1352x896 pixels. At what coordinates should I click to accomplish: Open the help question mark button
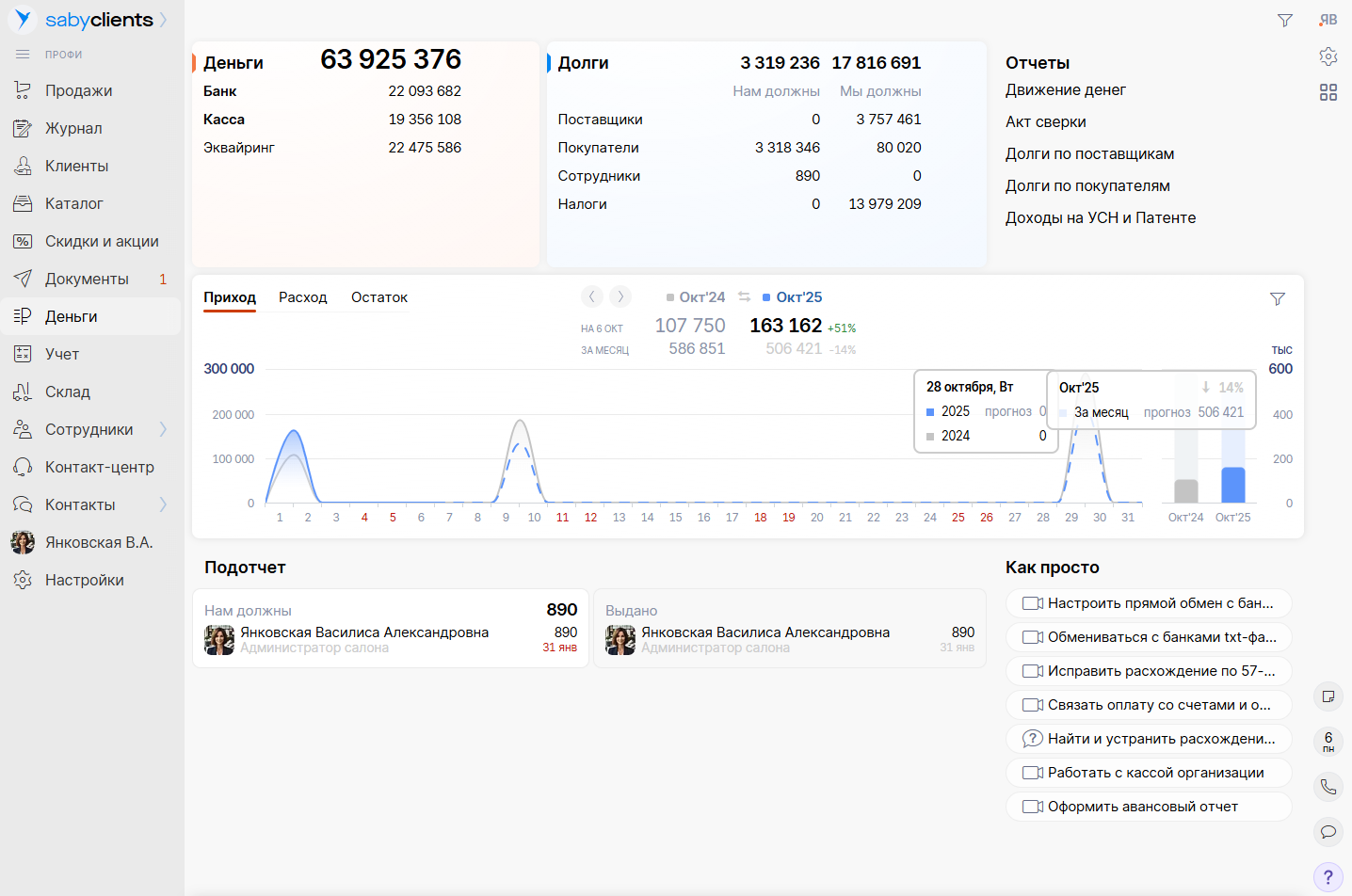click(1328, 877)
